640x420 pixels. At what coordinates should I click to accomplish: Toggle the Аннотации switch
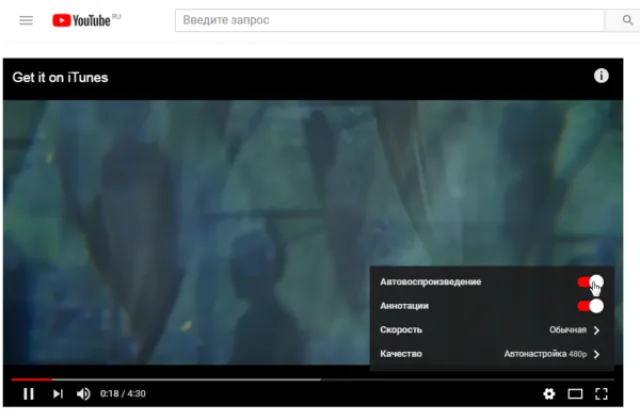point(590,306)
